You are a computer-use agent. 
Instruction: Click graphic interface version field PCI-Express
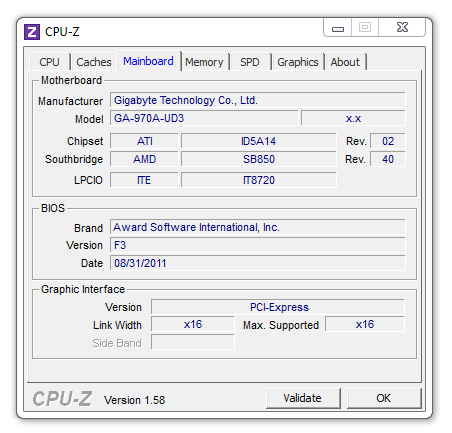(x=278, y=307)
